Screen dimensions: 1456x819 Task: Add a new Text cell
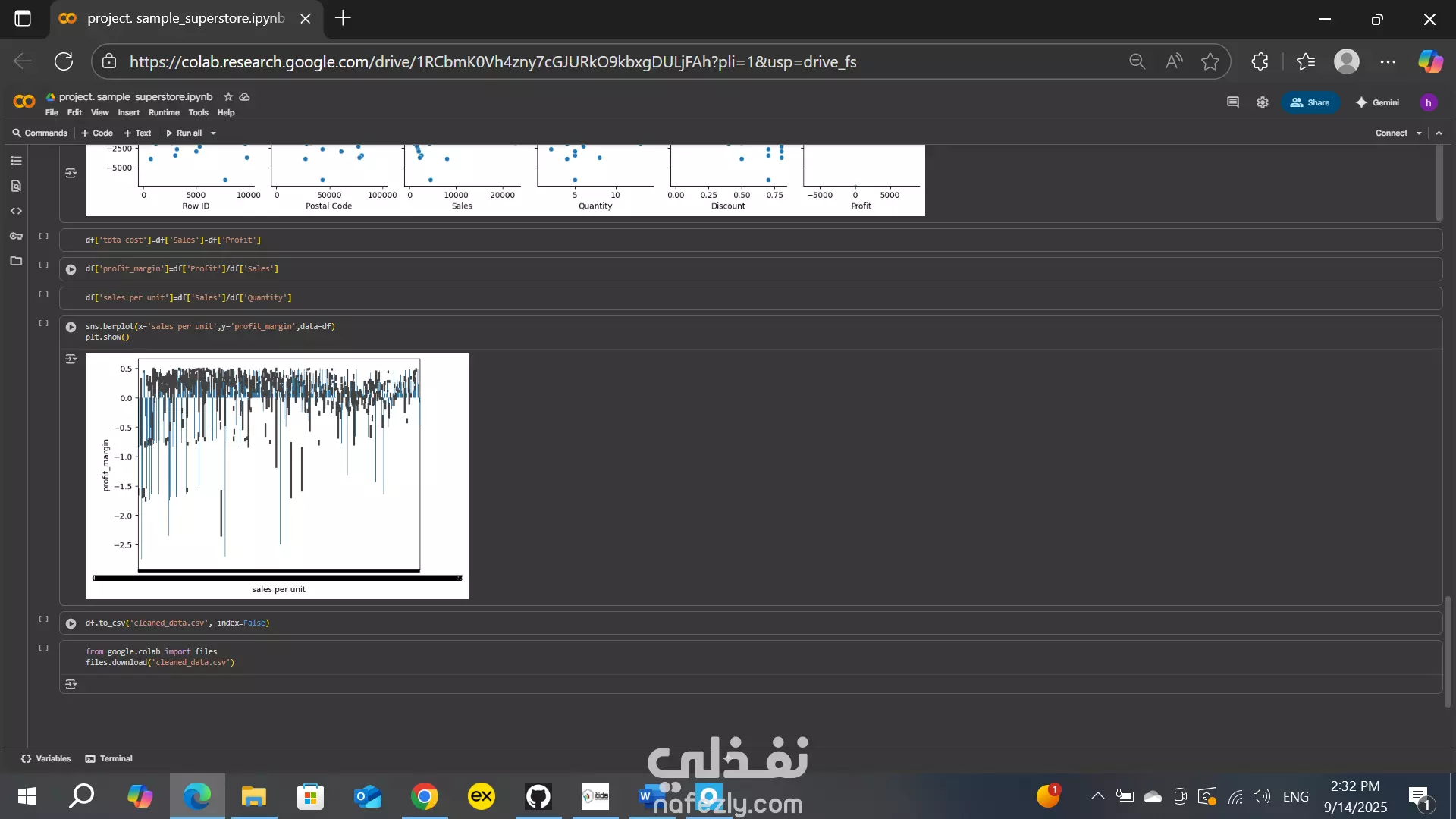point(137,133)
